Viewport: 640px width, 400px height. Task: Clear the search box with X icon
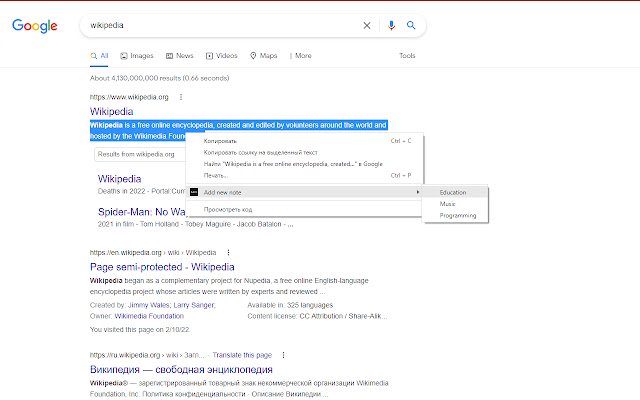(x=367, y=25)
